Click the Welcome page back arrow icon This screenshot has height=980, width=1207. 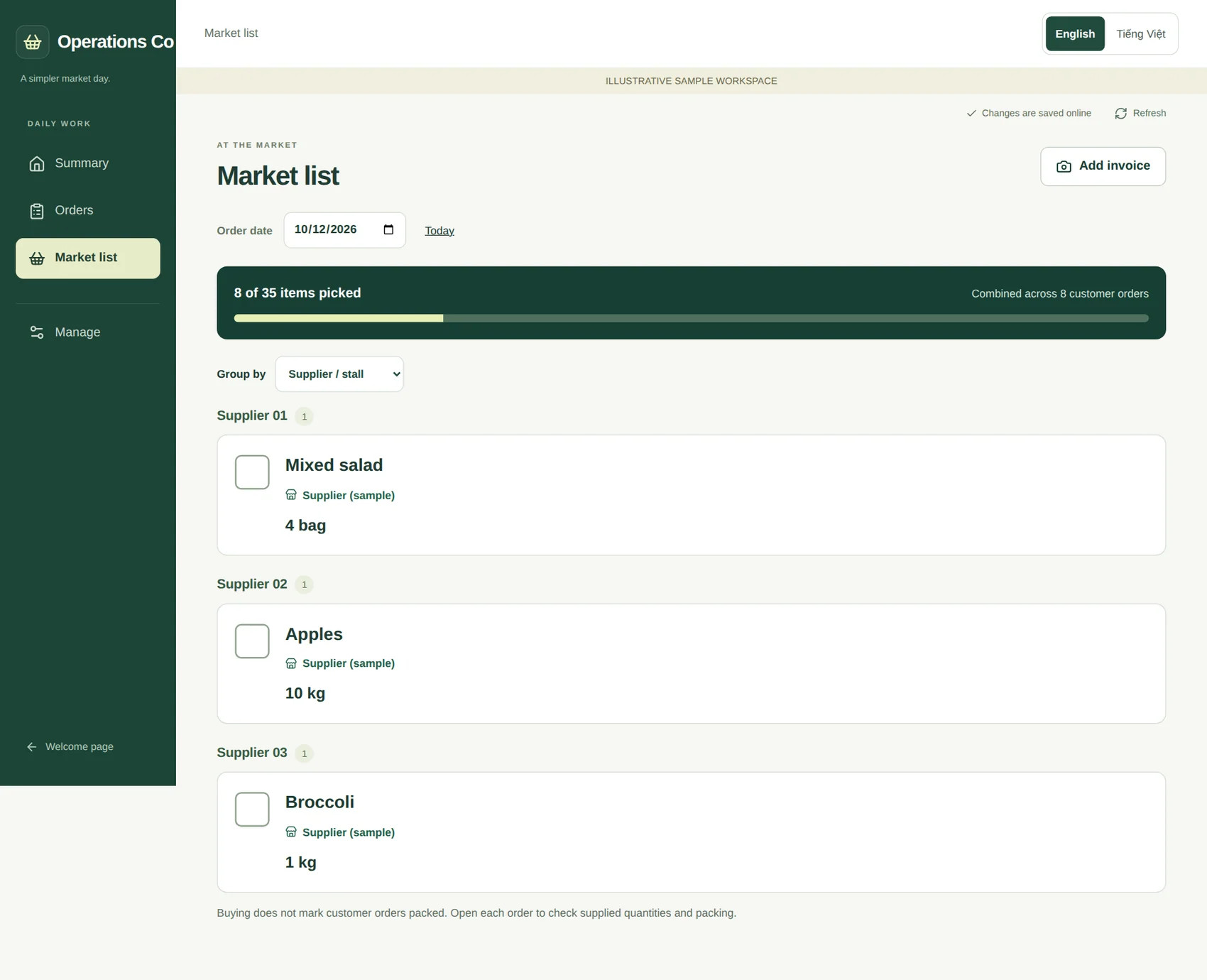coord(31,746)
